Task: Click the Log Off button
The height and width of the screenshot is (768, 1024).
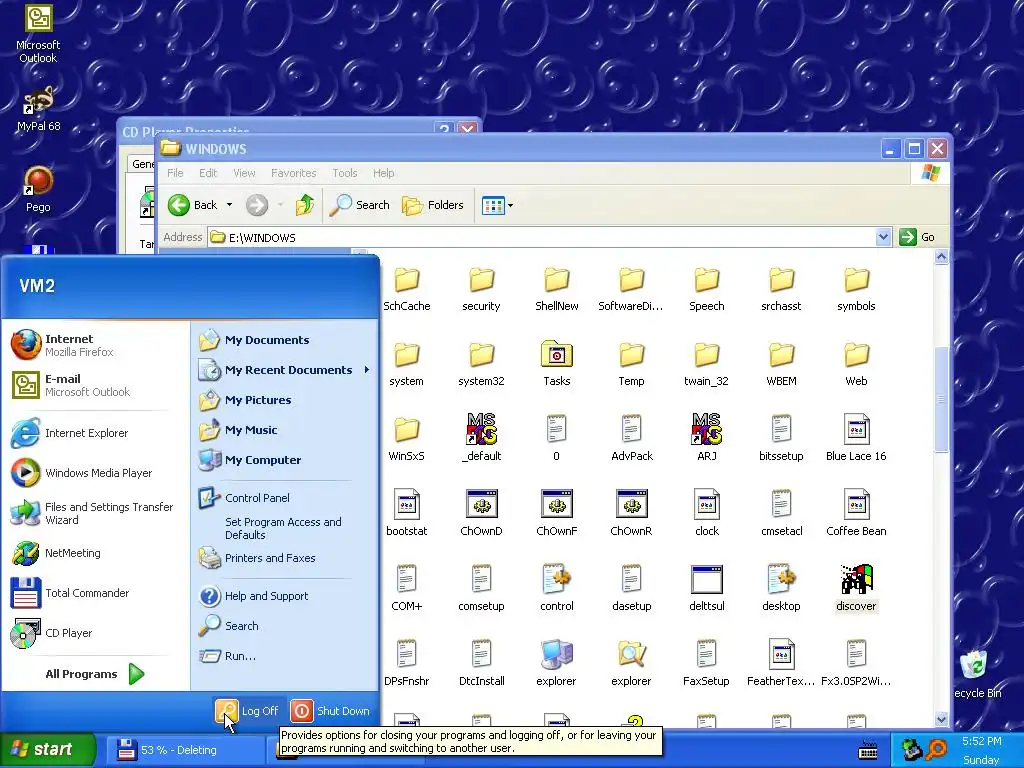Action: [x=248, y=711]
